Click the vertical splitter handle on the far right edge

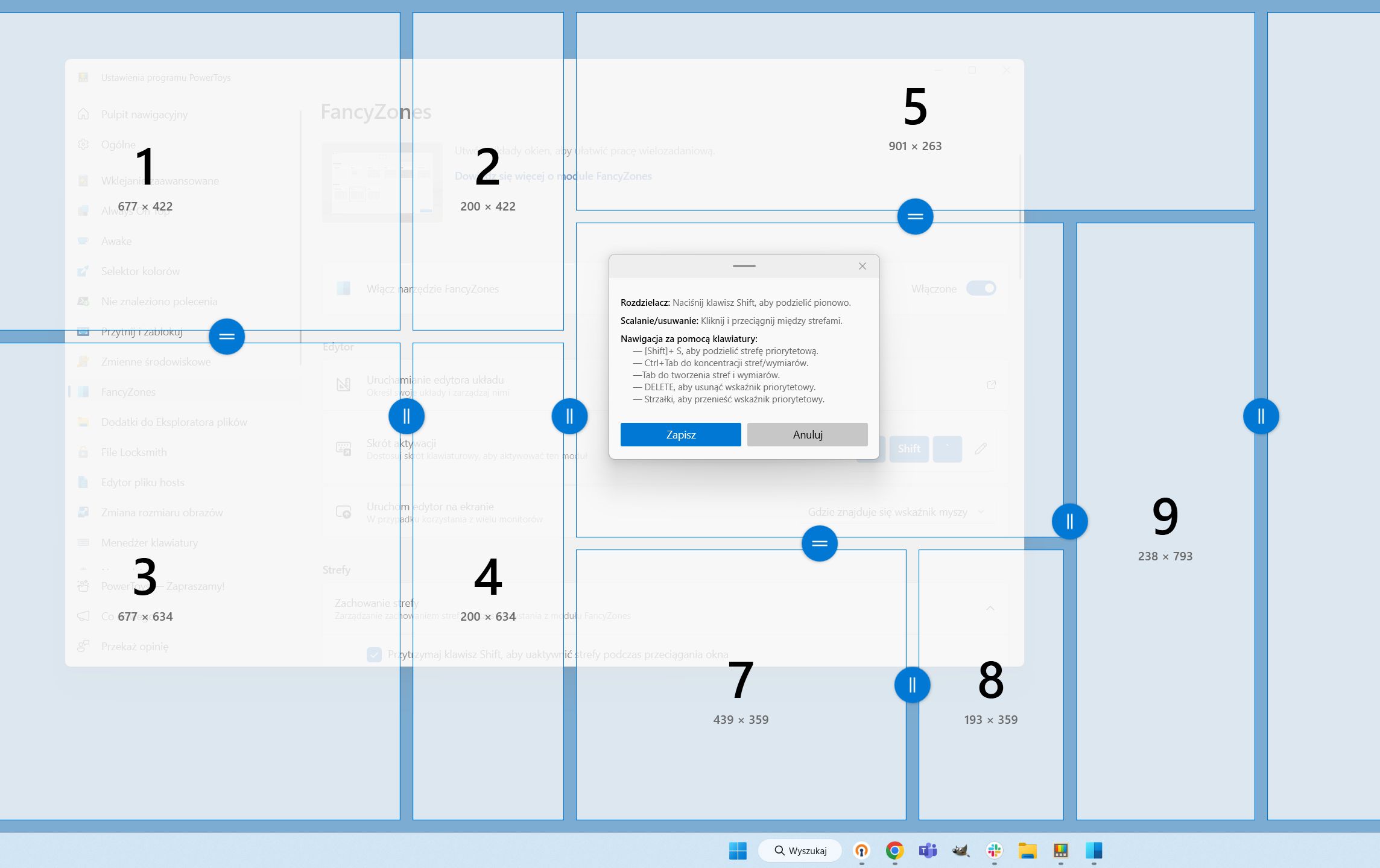[x=1261, y=416]
